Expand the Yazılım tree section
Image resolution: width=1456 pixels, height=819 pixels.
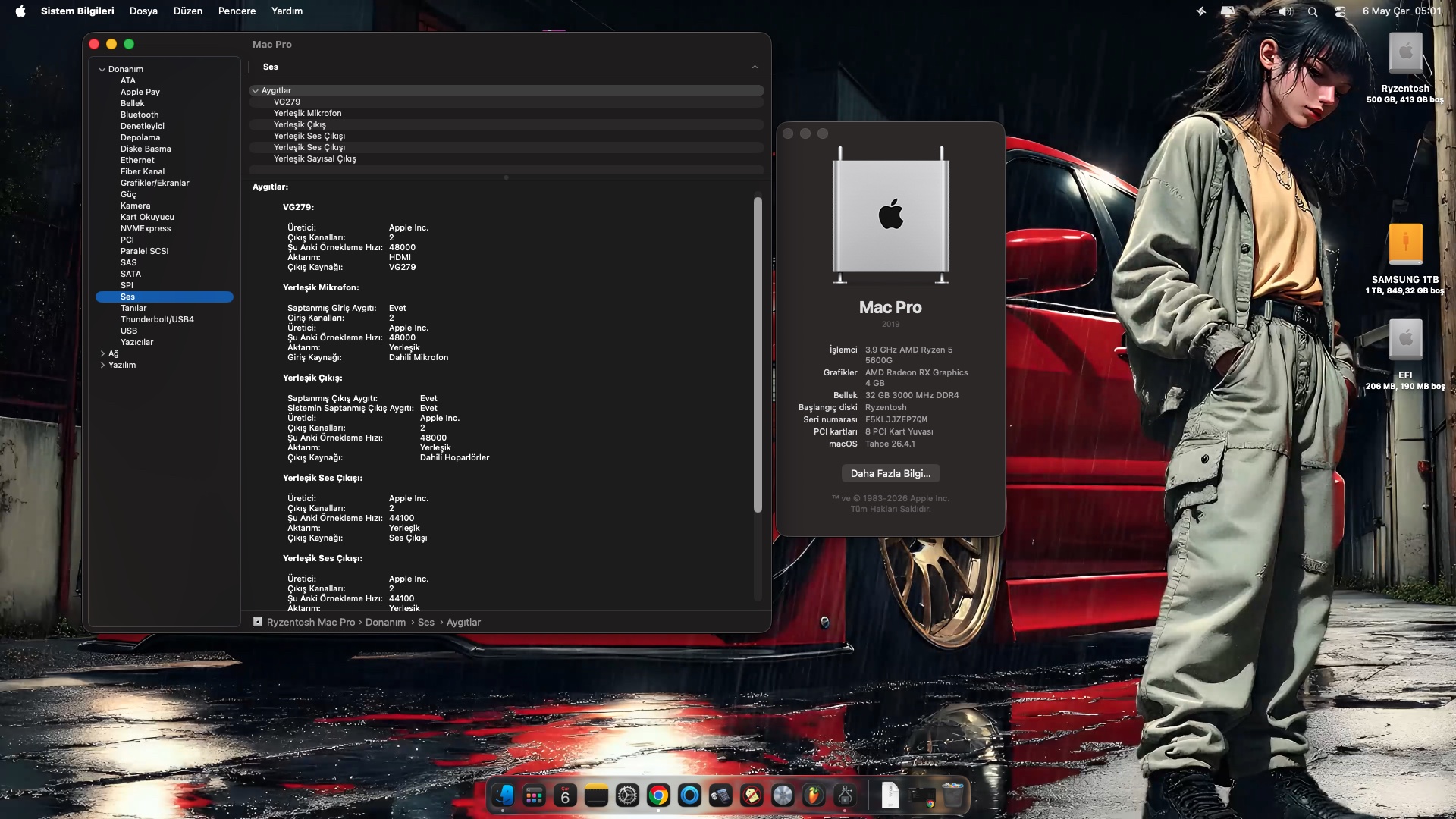(x=102, y=365)
